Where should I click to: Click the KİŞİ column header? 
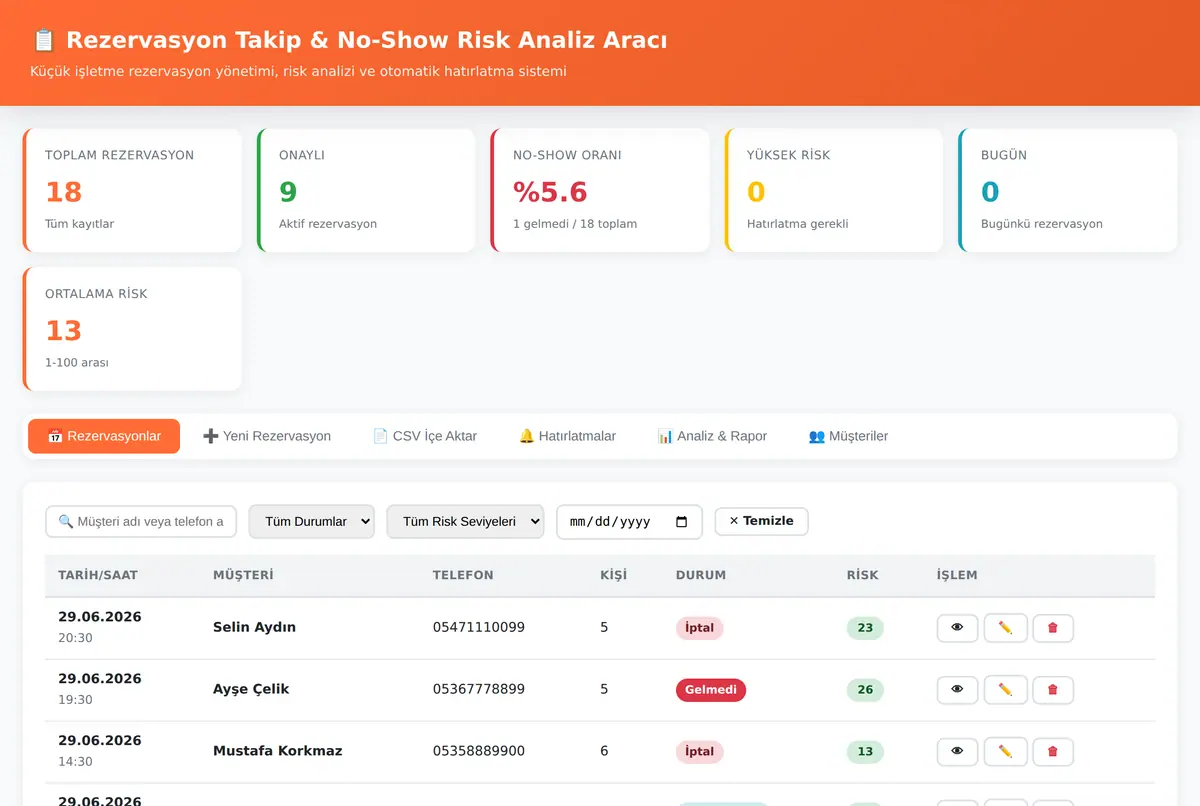613,575
